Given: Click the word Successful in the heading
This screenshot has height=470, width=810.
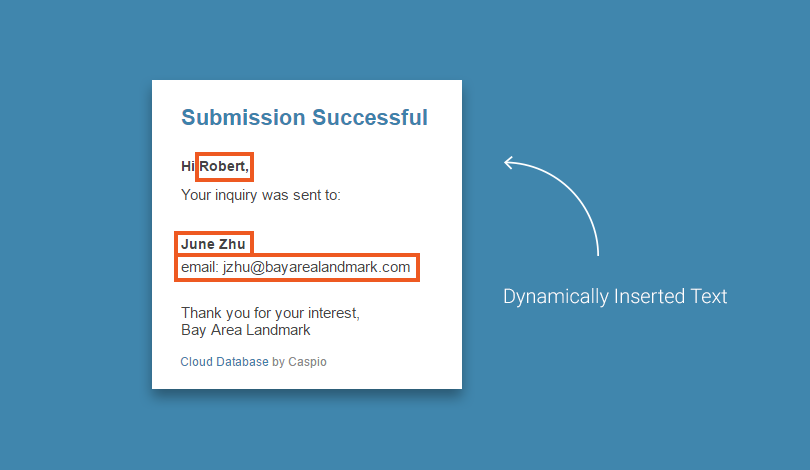Looking at the screenshot, I should tap(370, 117).
